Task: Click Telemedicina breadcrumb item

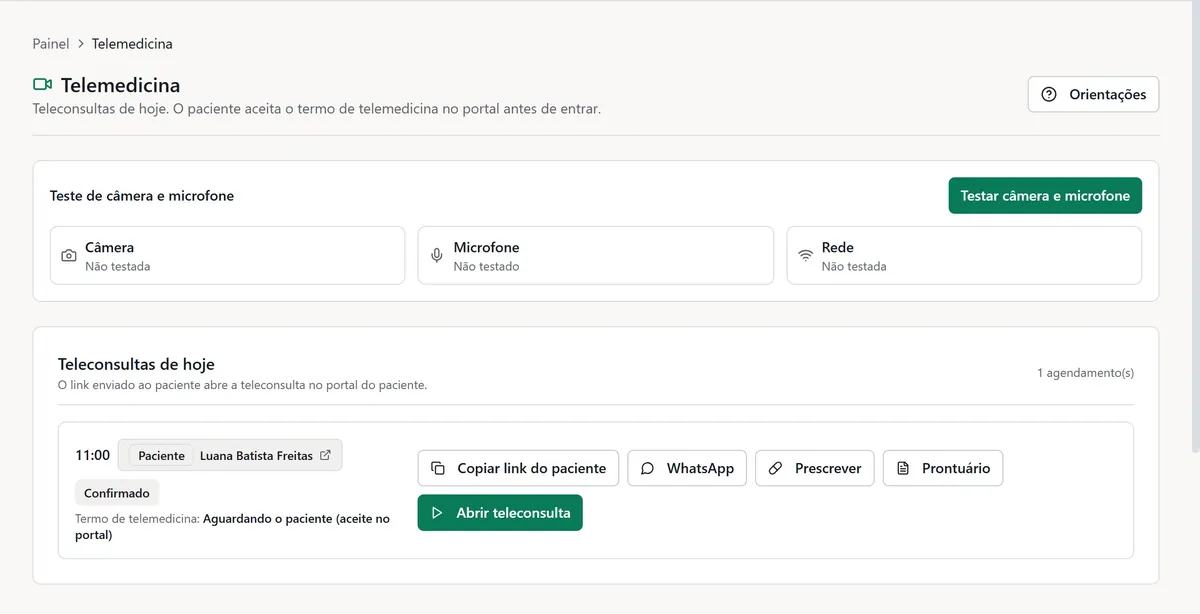Action: (x=132, y=44)
